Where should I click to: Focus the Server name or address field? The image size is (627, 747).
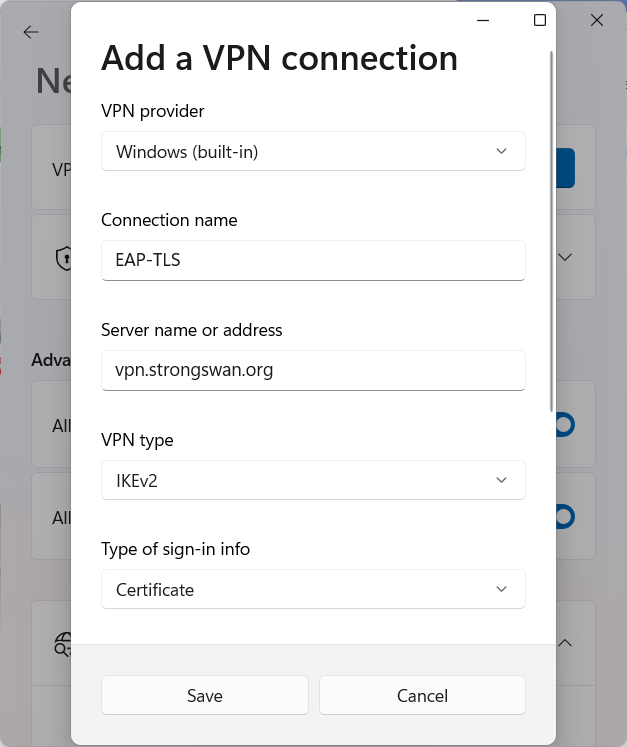313,370
